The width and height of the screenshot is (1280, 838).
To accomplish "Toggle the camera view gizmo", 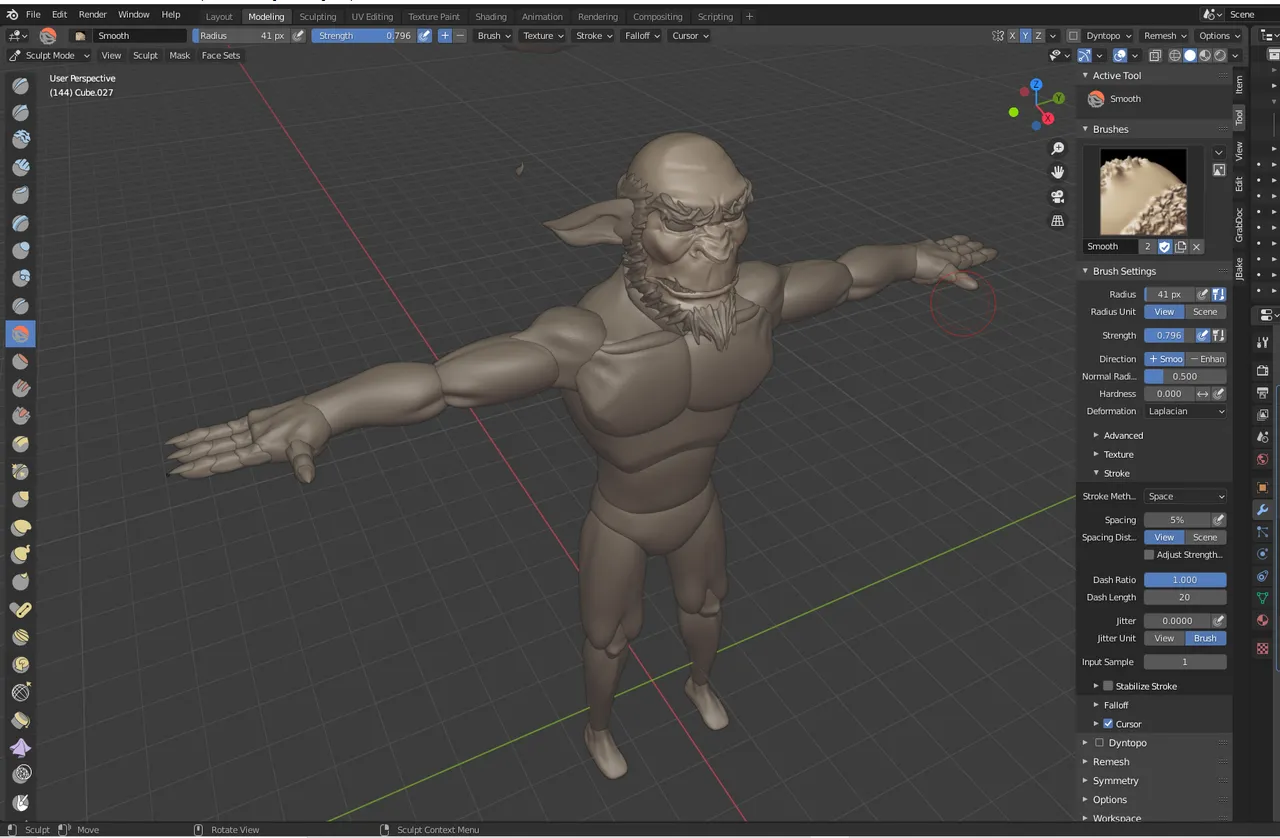I will click(x=1058, y=197).
